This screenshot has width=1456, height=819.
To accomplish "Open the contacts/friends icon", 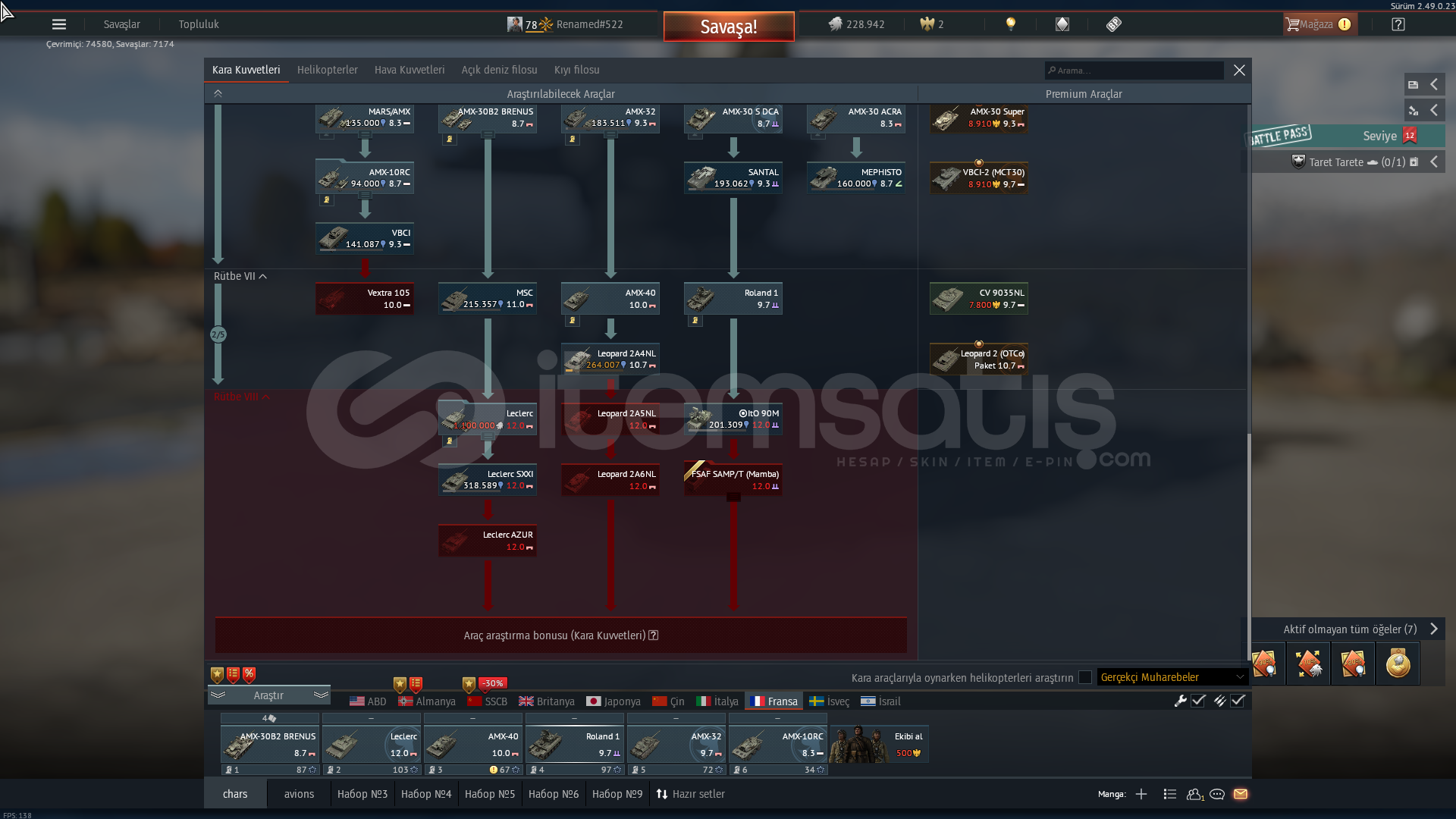I will point(1195,794).
